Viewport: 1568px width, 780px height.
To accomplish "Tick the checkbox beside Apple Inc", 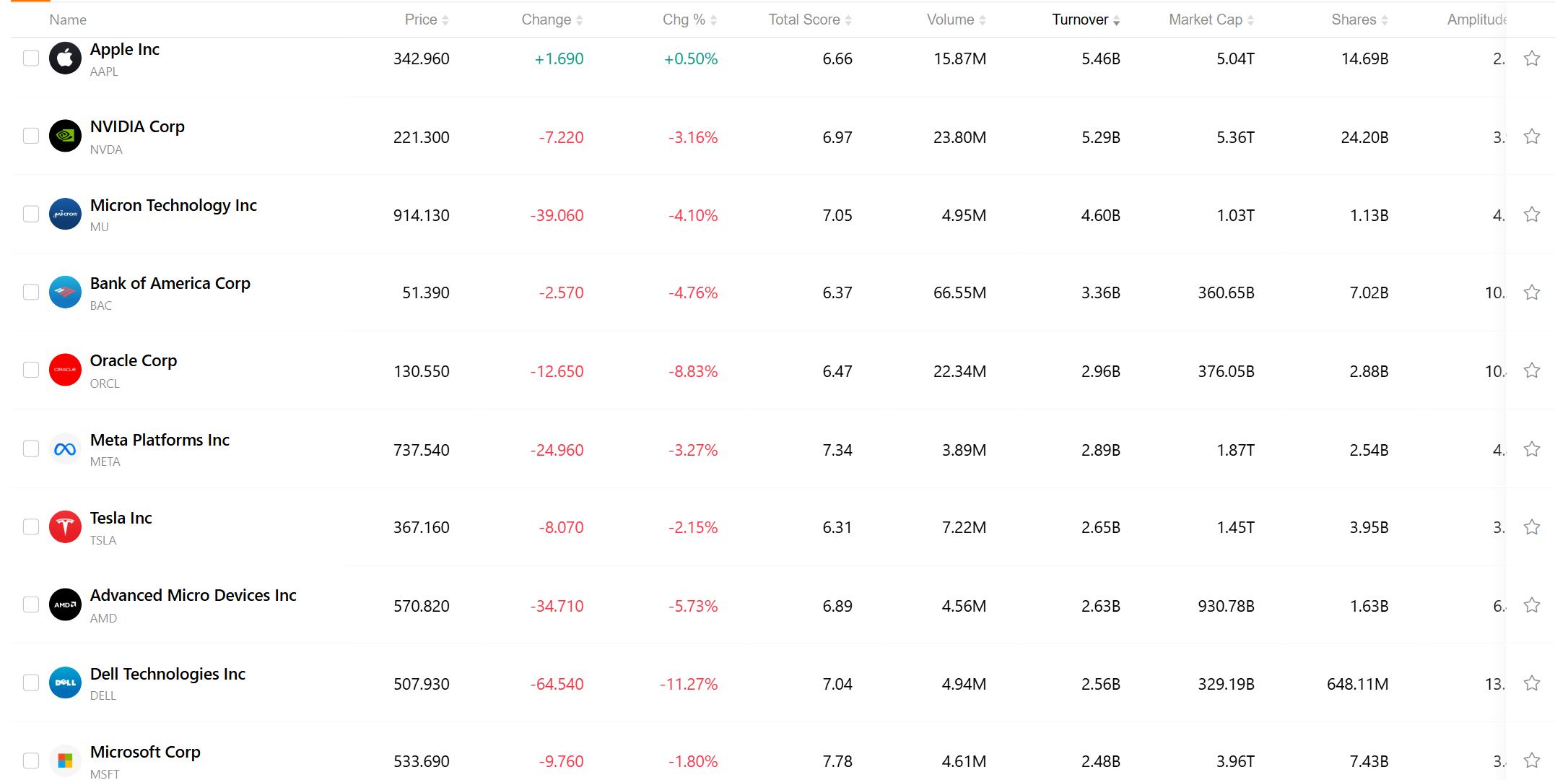I will pyautogui.click(x=31, y=58).
